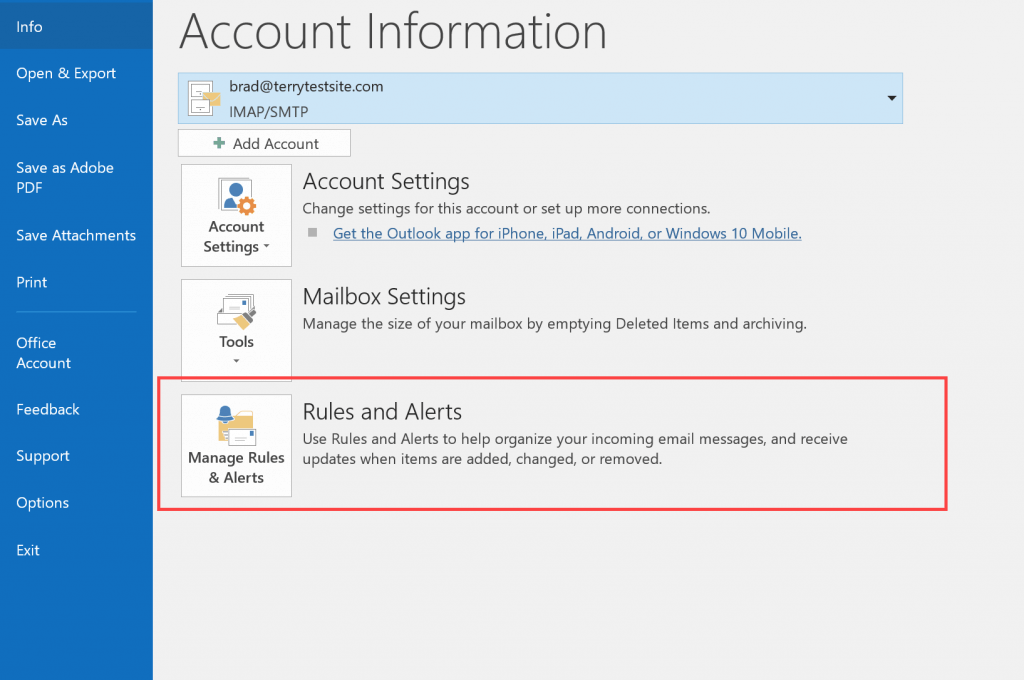Choose Save As in the sidebar
The image size is (1024, 680).
click(x=41, y=120)
